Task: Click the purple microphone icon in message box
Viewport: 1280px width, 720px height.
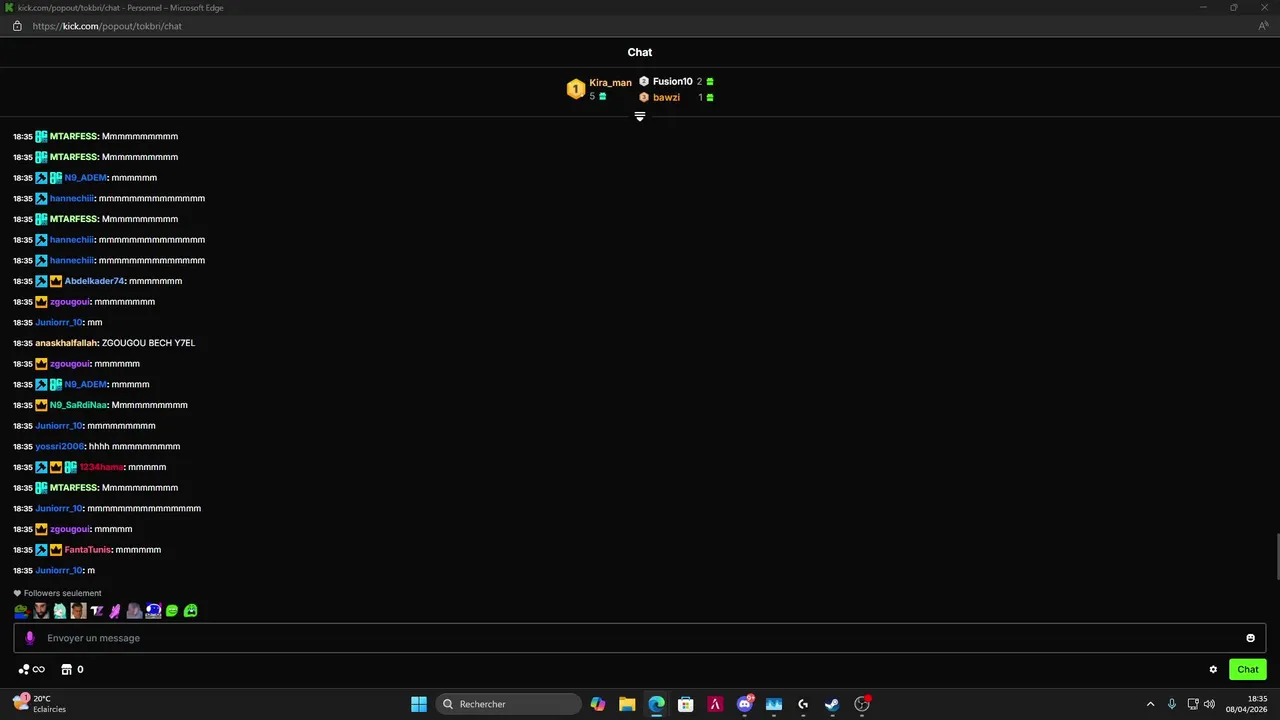Action: click(x=29, y=638)
